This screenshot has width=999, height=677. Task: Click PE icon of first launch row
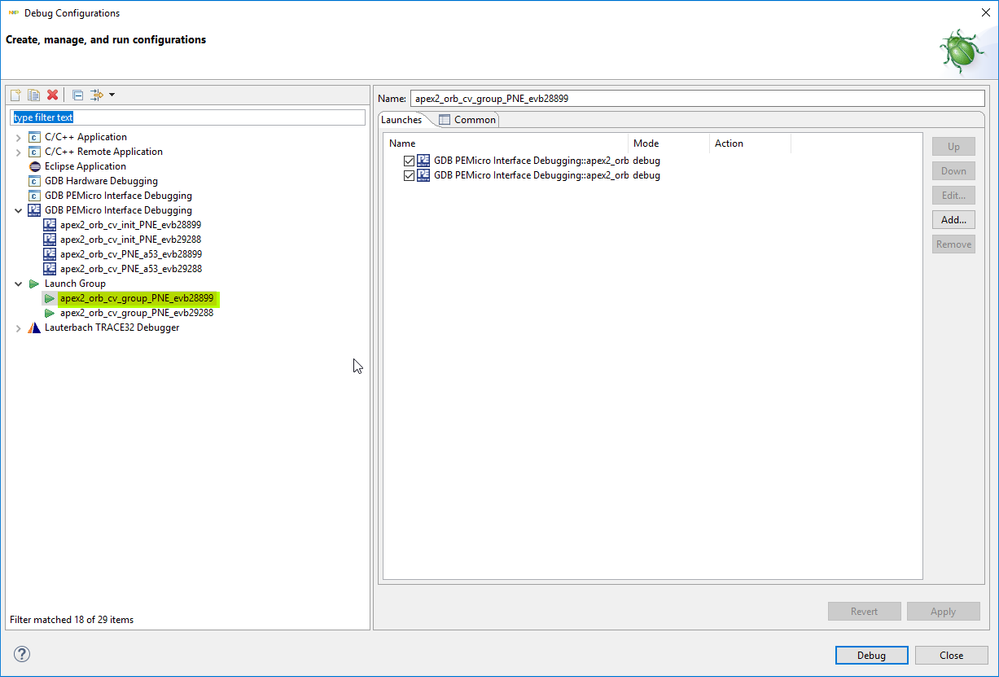pyautogui.click(x=423, y=160)
